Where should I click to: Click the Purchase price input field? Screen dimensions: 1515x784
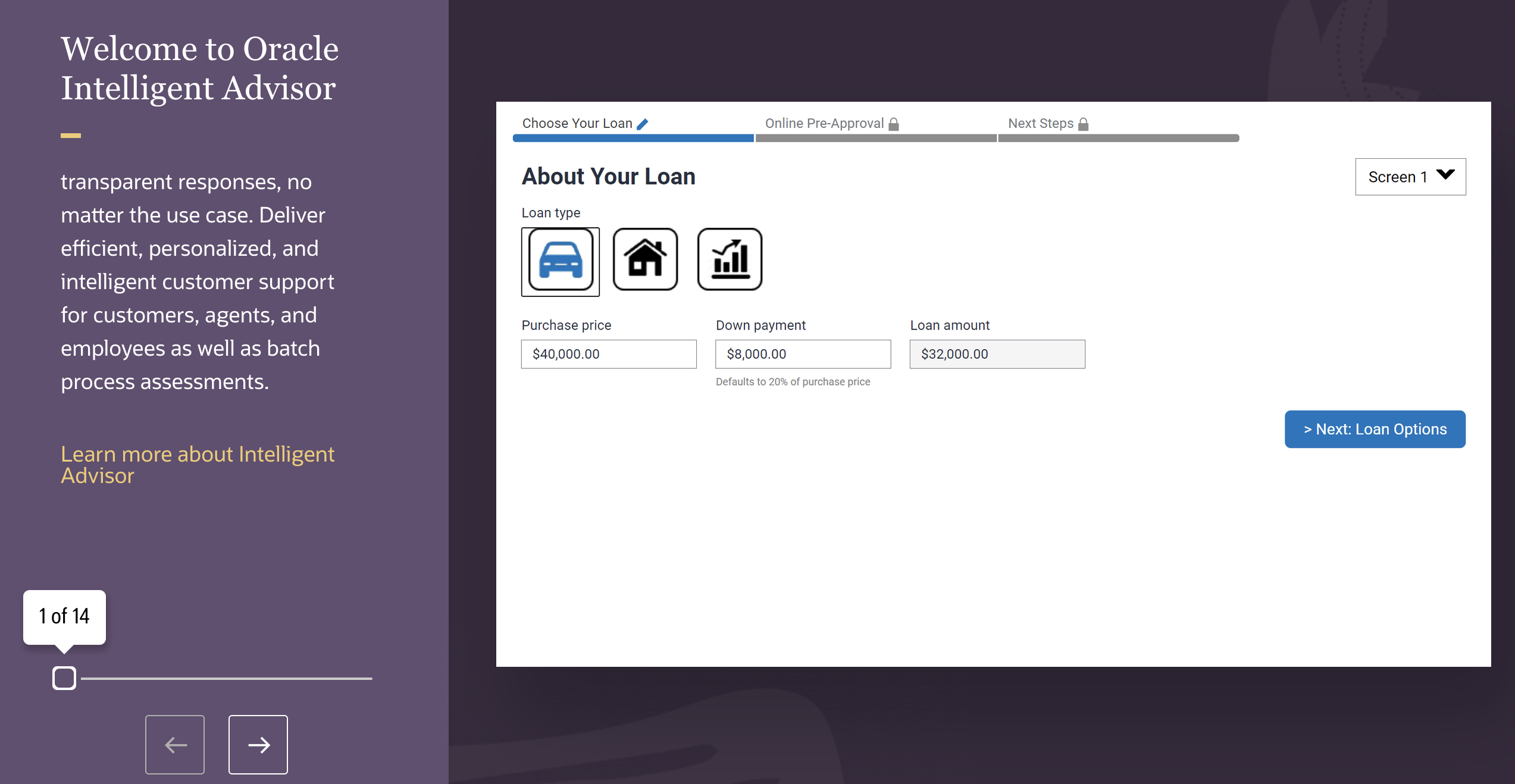pyautogui.click(x=608, y=354)
